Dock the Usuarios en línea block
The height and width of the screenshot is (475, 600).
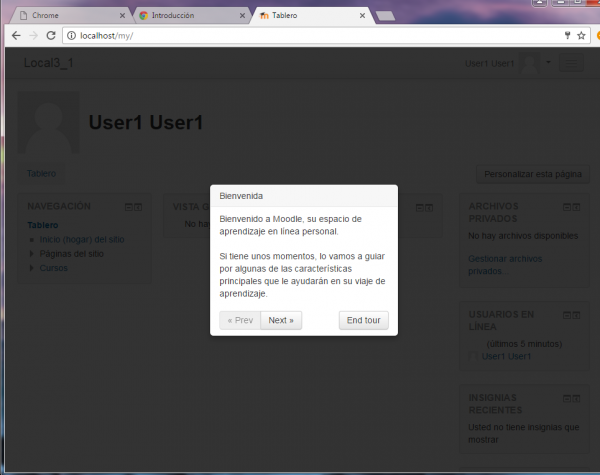(576, 315)
